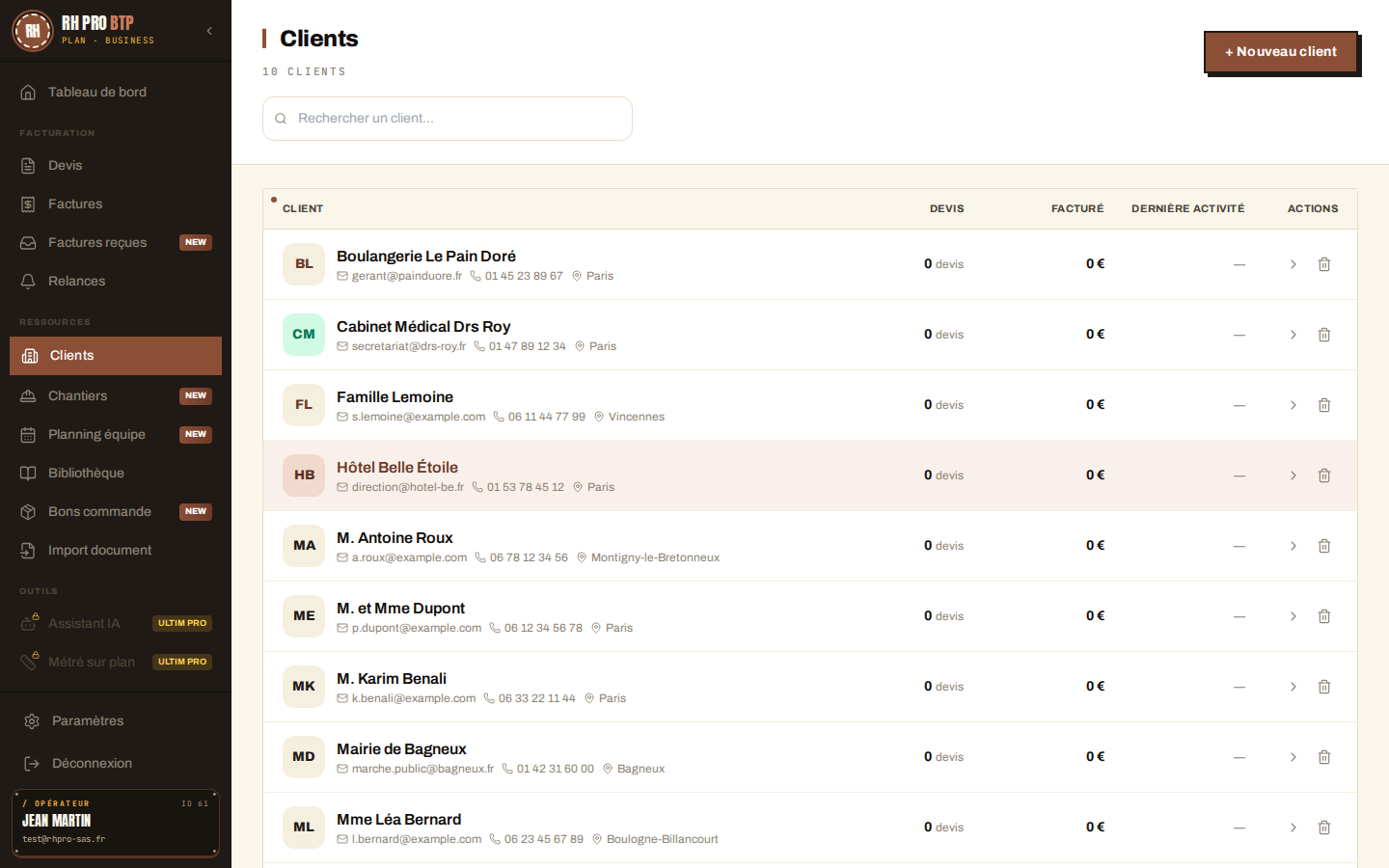The width and height of the screenshot is (1389, 868).
Task: Open Hôtel Belle Étoile details chevron
Action: pos(1294,475)
